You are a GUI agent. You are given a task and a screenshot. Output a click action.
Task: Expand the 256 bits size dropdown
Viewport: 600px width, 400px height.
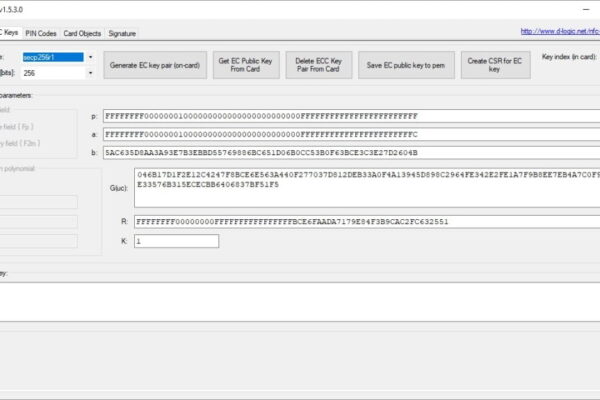[x=91, y=73]
